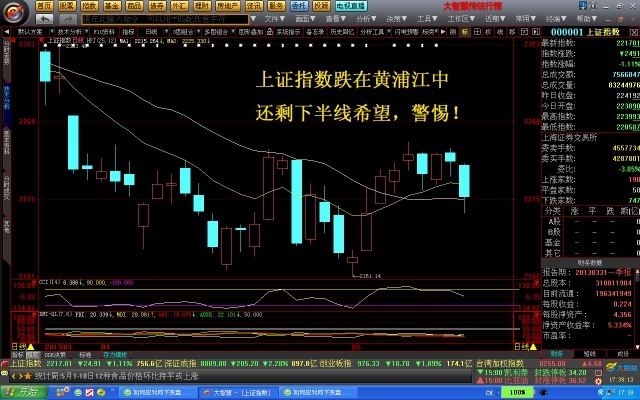
Task: Expand the 分析工具 dropdown arrow
Action: point(389,32)
